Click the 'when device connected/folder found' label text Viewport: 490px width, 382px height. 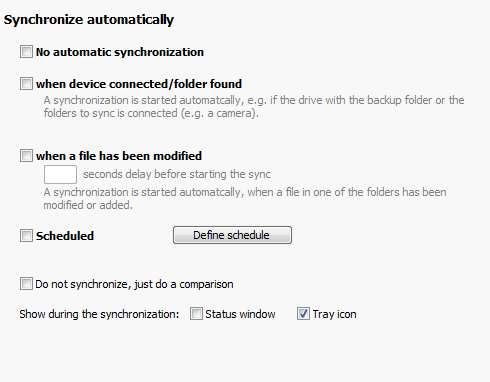click(139, 84)
